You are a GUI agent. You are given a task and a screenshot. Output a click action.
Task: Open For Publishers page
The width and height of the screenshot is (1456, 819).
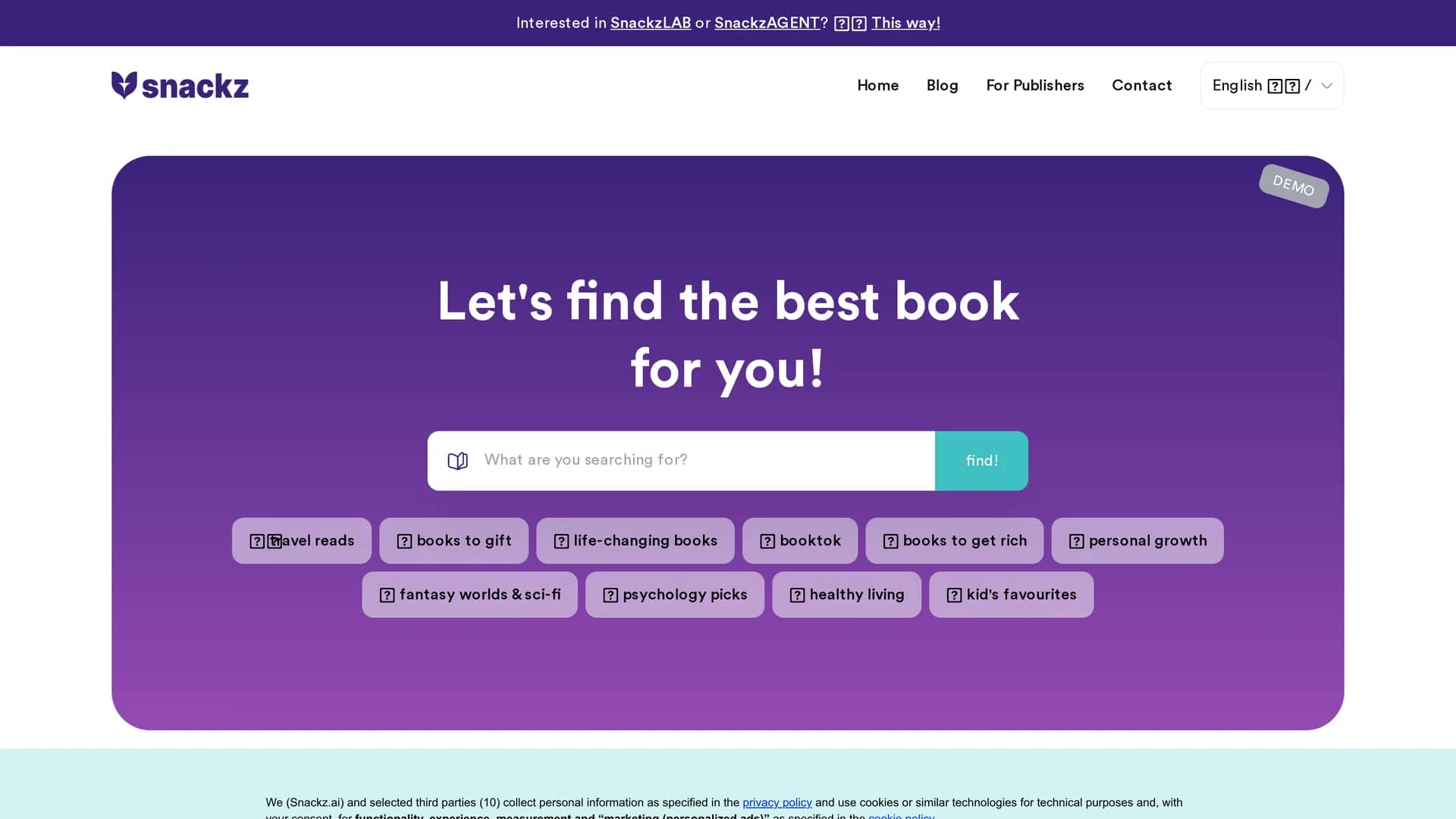[x=1034, y=86]
